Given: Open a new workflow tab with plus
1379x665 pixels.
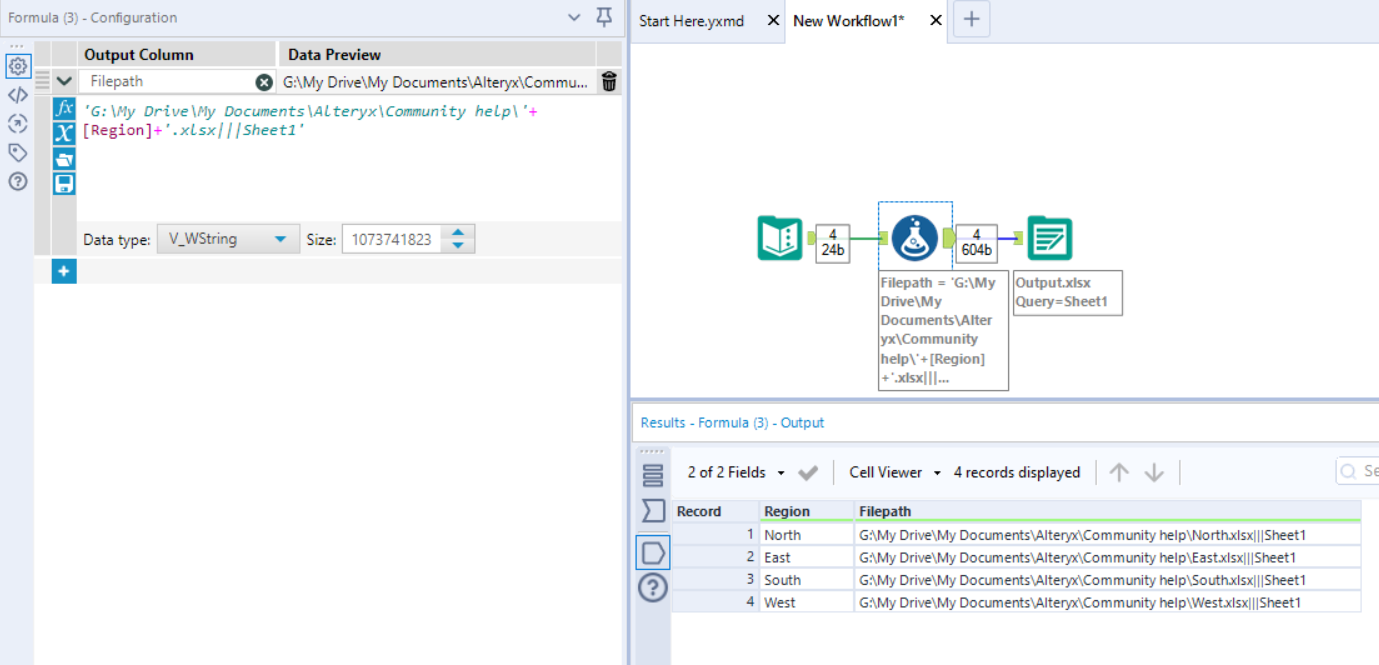Looking at the screenshot, I should tap(971, 21).
